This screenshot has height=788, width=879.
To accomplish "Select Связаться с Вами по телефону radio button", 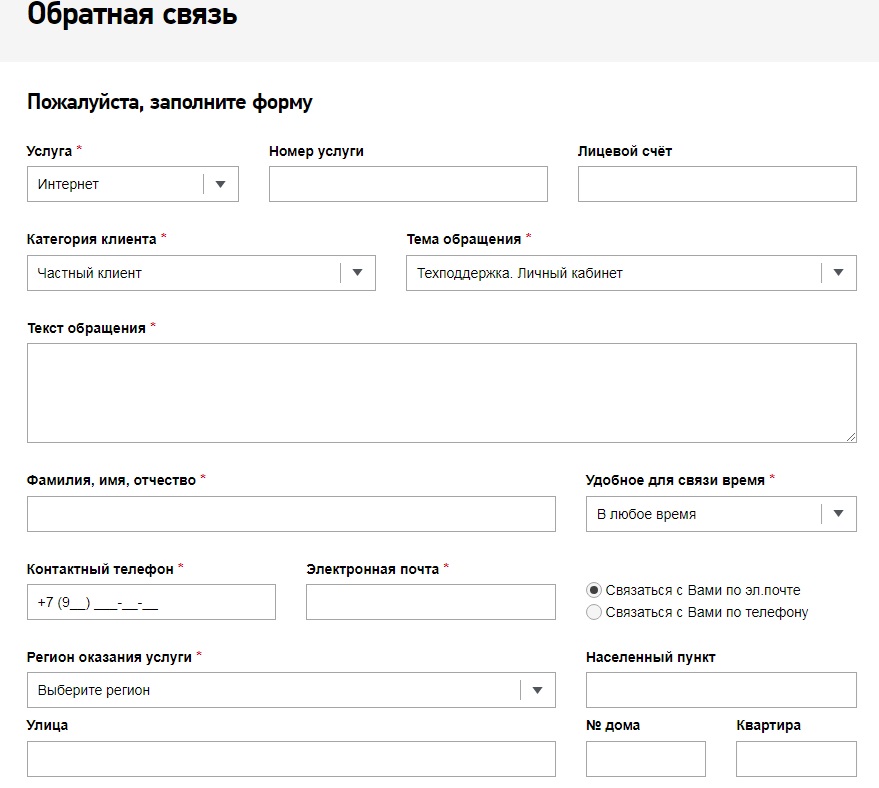I will [x=594, y=612].
